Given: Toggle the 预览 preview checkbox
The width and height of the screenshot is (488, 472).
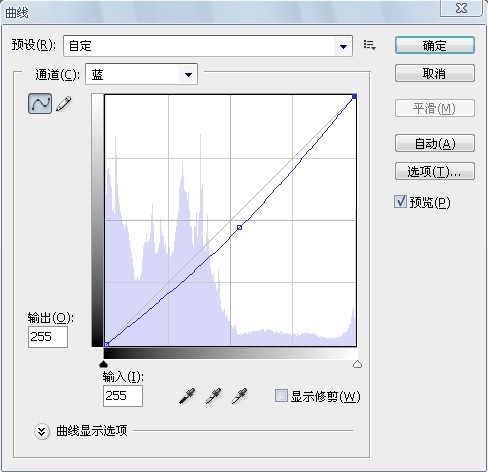Looking at the screenshot, I should pyautogui.click(x=400, y=202).
